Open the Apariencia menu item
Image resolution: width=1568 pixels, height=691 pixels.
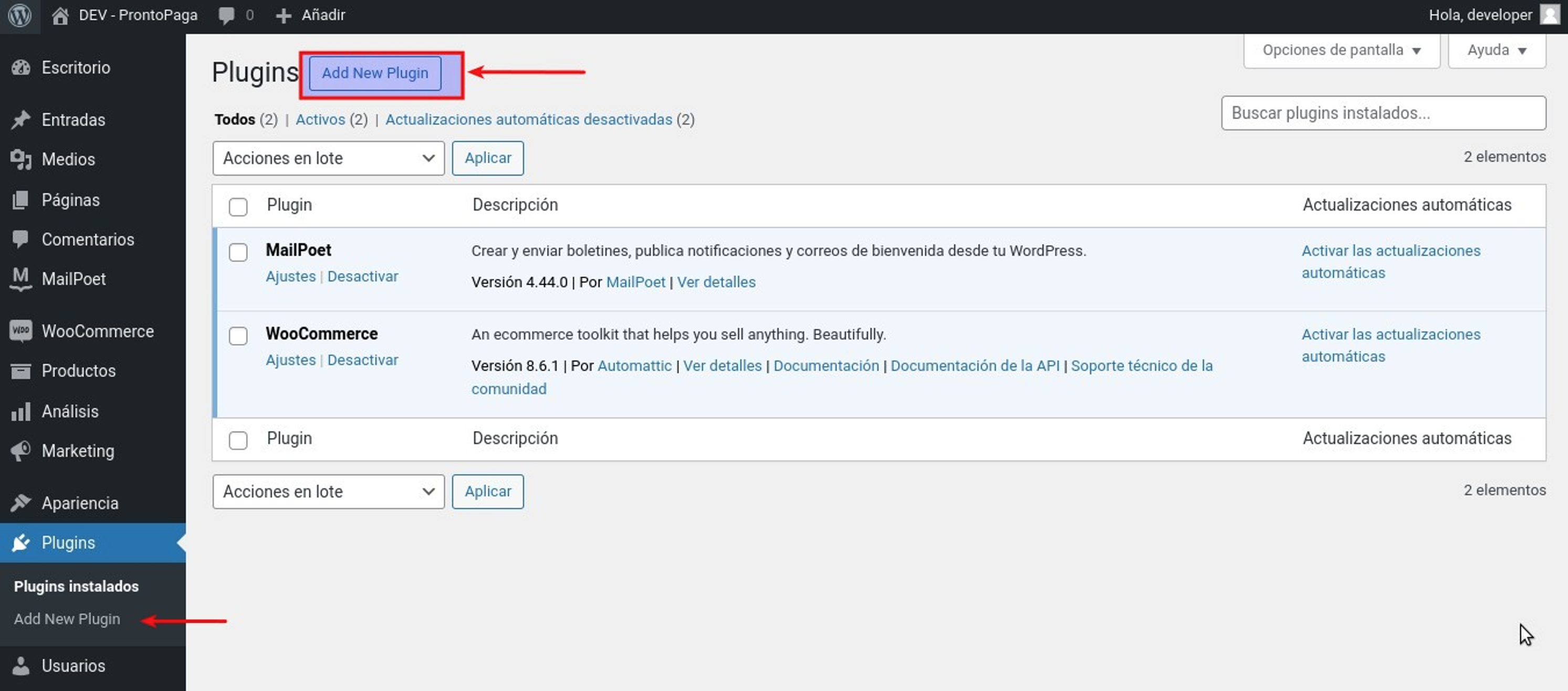click(80, 503)
